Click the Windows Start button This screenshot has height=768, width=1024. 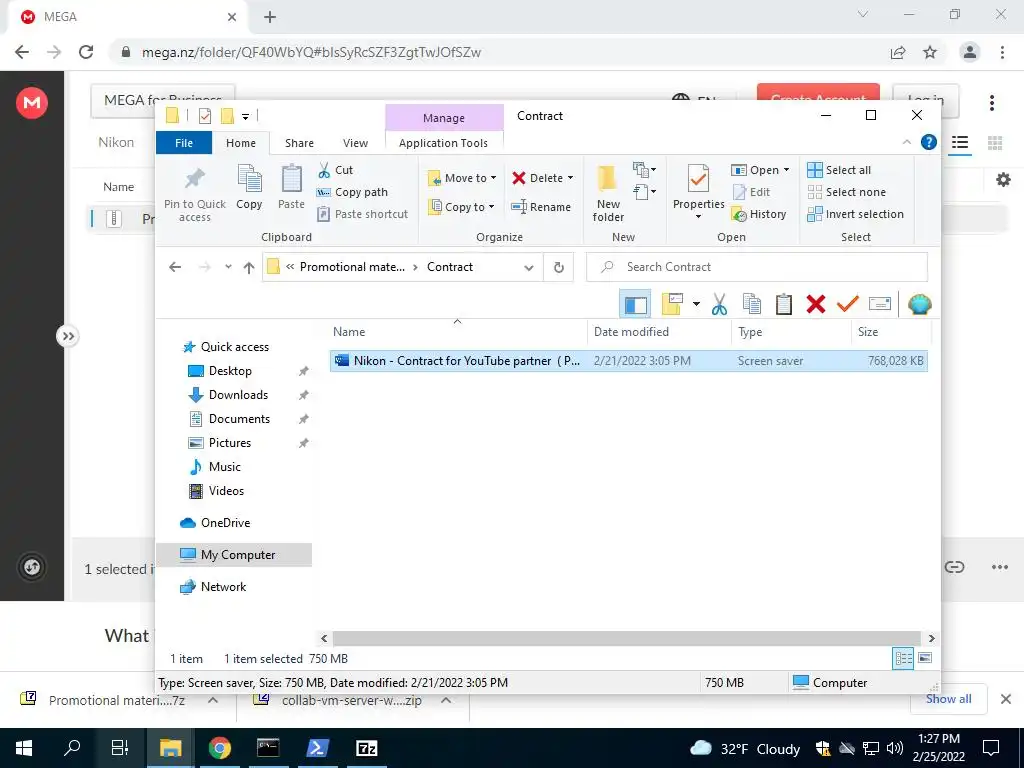click(x=24, y=748)
